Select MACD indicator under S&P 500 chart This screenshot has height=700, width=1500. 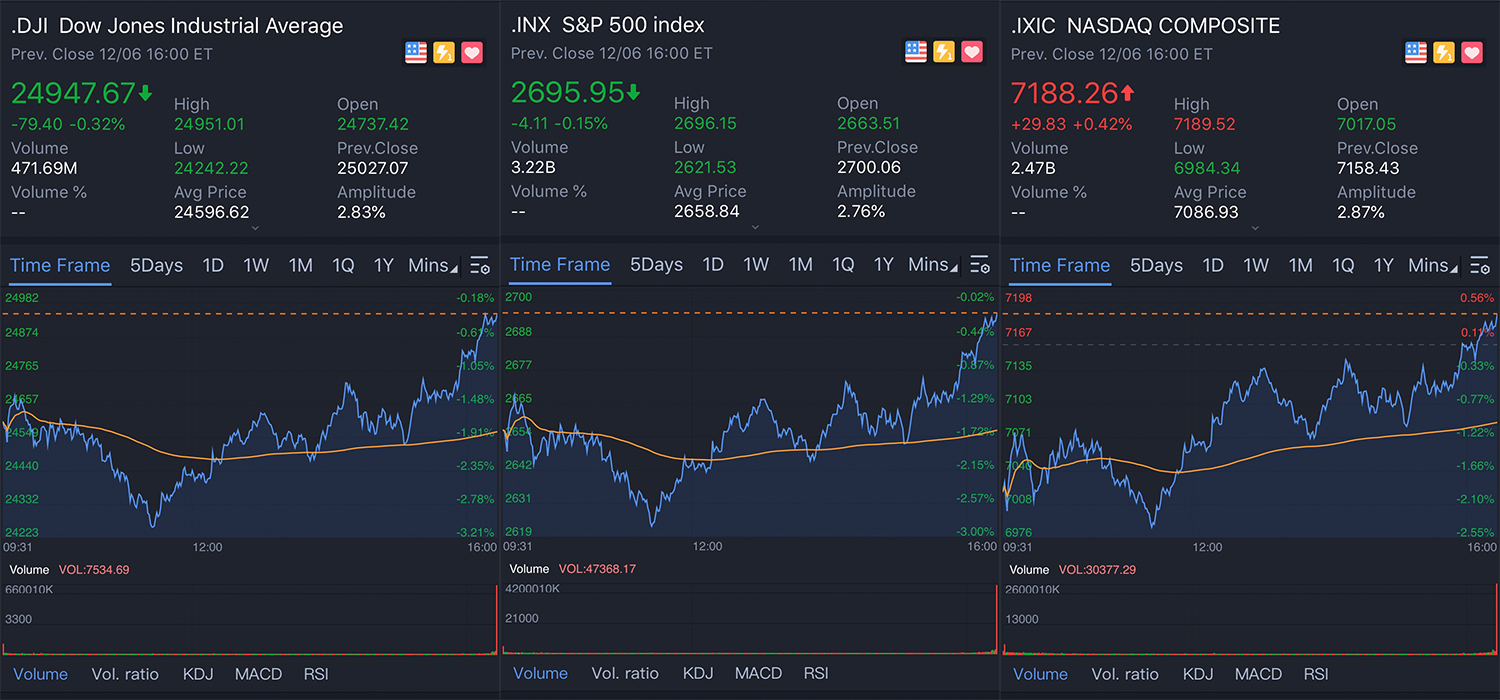pos(758,673)
